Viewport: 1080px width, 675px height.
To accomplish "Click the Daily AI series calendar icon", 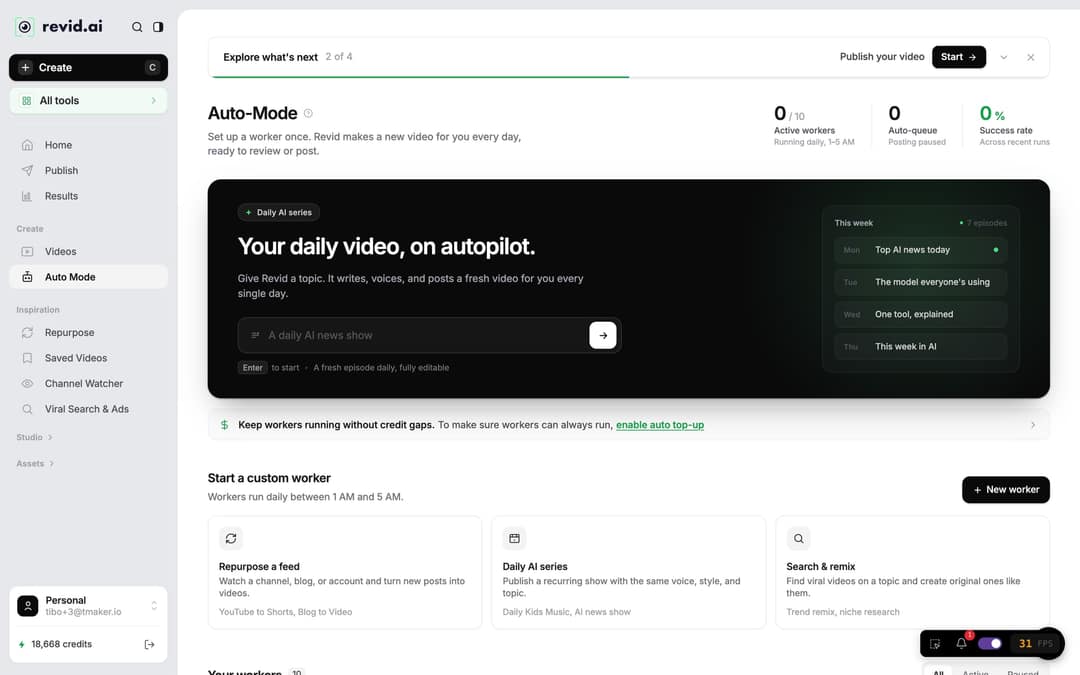I will pyautogui.click(x=515, y=539).
